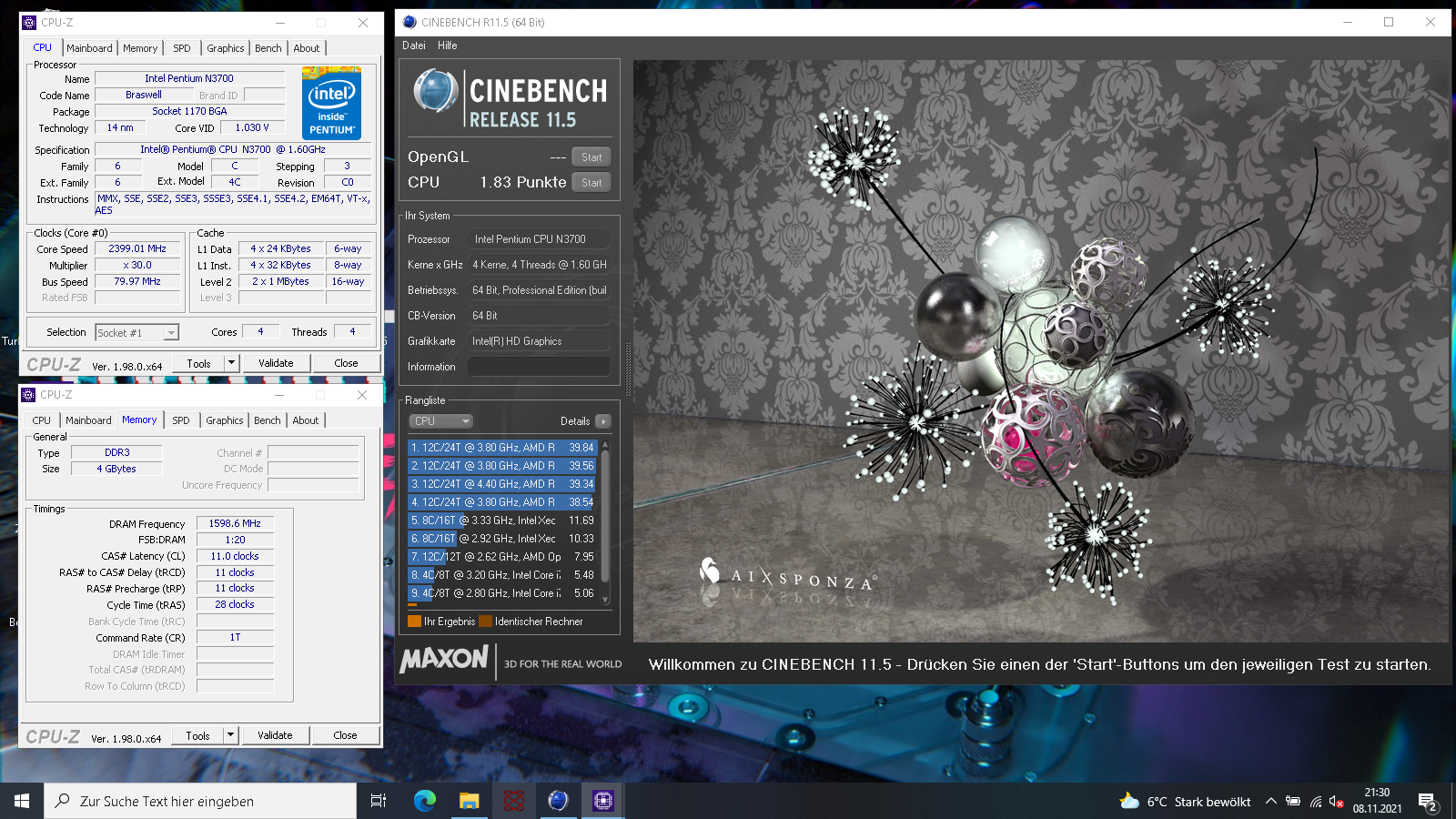Start the OpenGL benchmark
This screenshot has height=819, width=1456.
[x=591, y=157]
